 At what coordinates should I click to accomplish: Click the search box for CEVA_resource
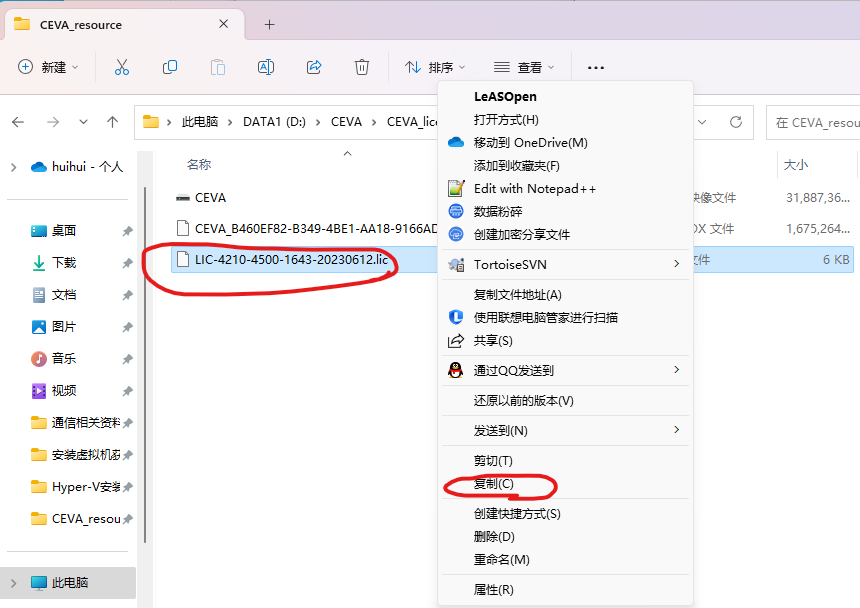[813, 122]
